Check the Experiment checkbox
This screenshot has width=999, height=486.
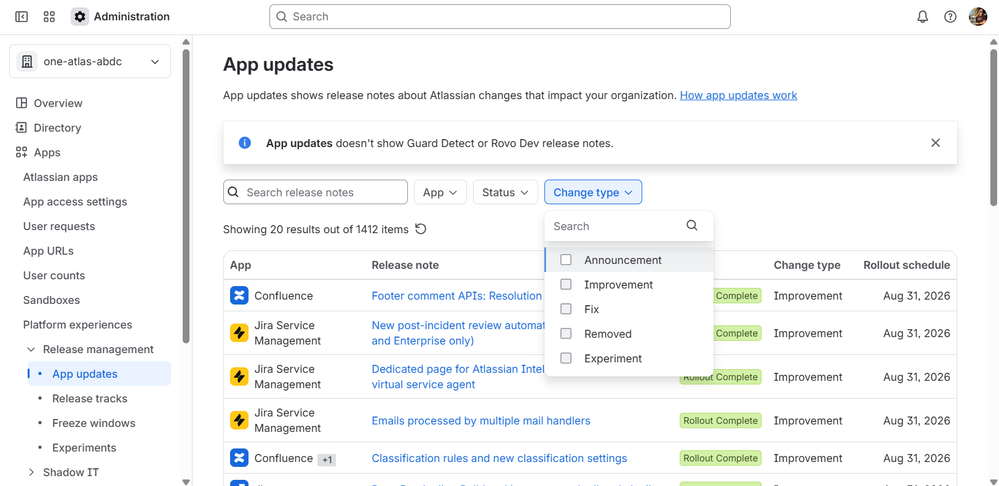pyautogui.click(x=566, y=358)
